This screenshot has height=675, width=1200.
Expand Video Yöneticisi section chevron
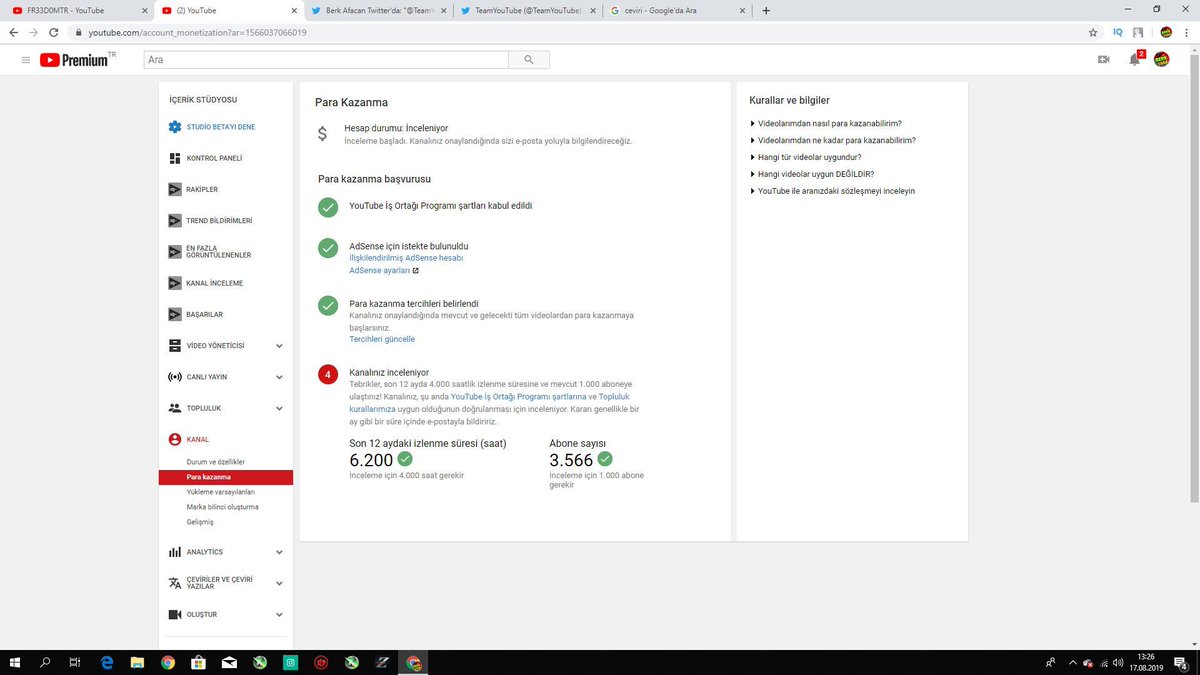279,346
